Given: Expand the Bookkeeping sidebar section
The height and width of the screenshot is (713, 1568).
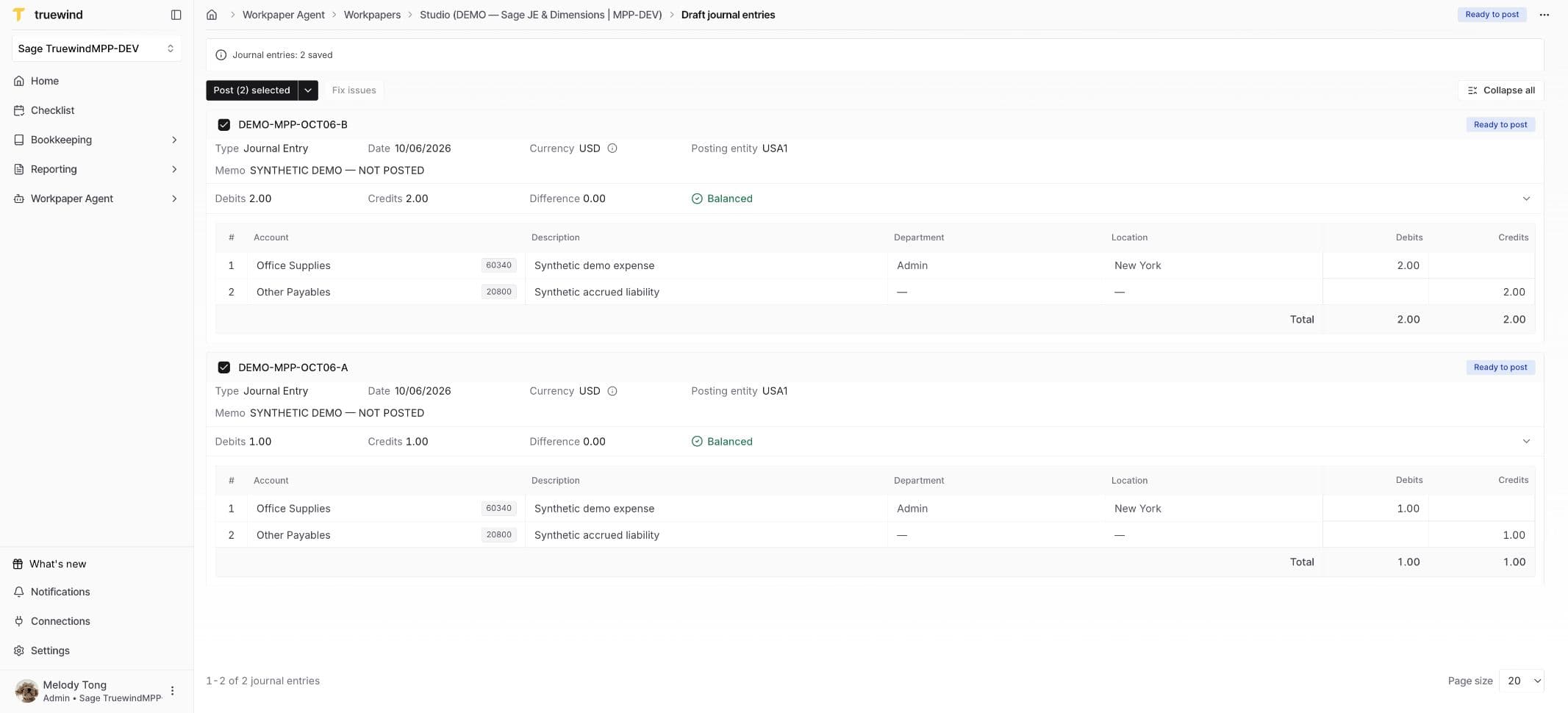Looking at the screenshot, I should pos(96,140).
